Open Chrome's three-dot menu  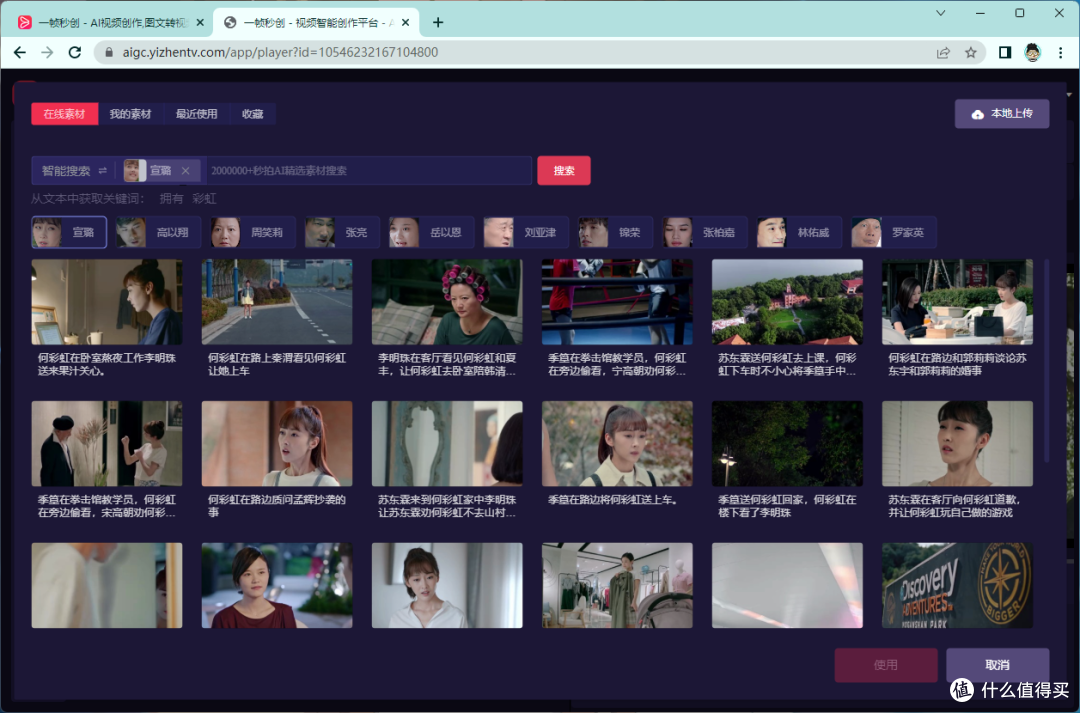click(x=1060, y=52)
